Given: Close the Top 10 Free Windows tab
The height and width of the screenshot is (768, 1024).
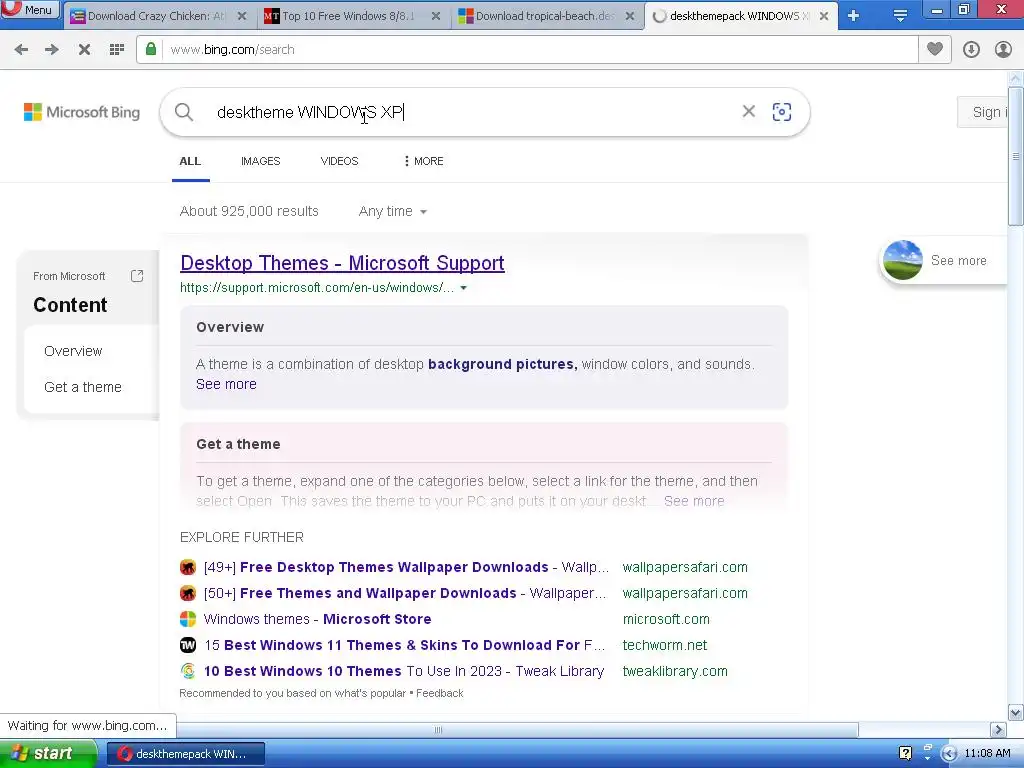Looking at the screenshot, I should click(436, 16).
